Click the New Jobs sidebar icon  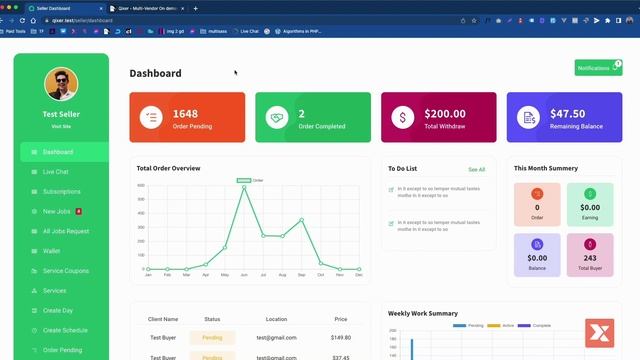[x=34, y=211]
